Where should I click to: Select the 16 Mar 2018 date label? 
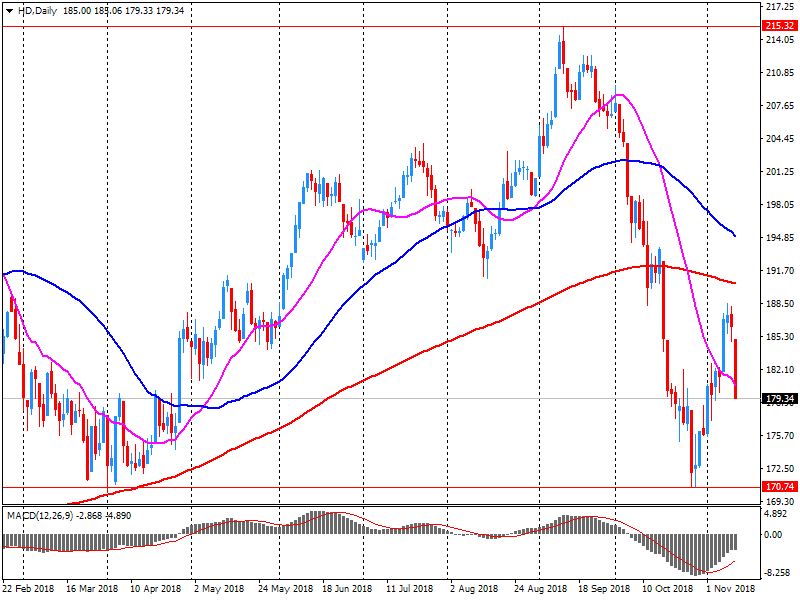[92, 589]
